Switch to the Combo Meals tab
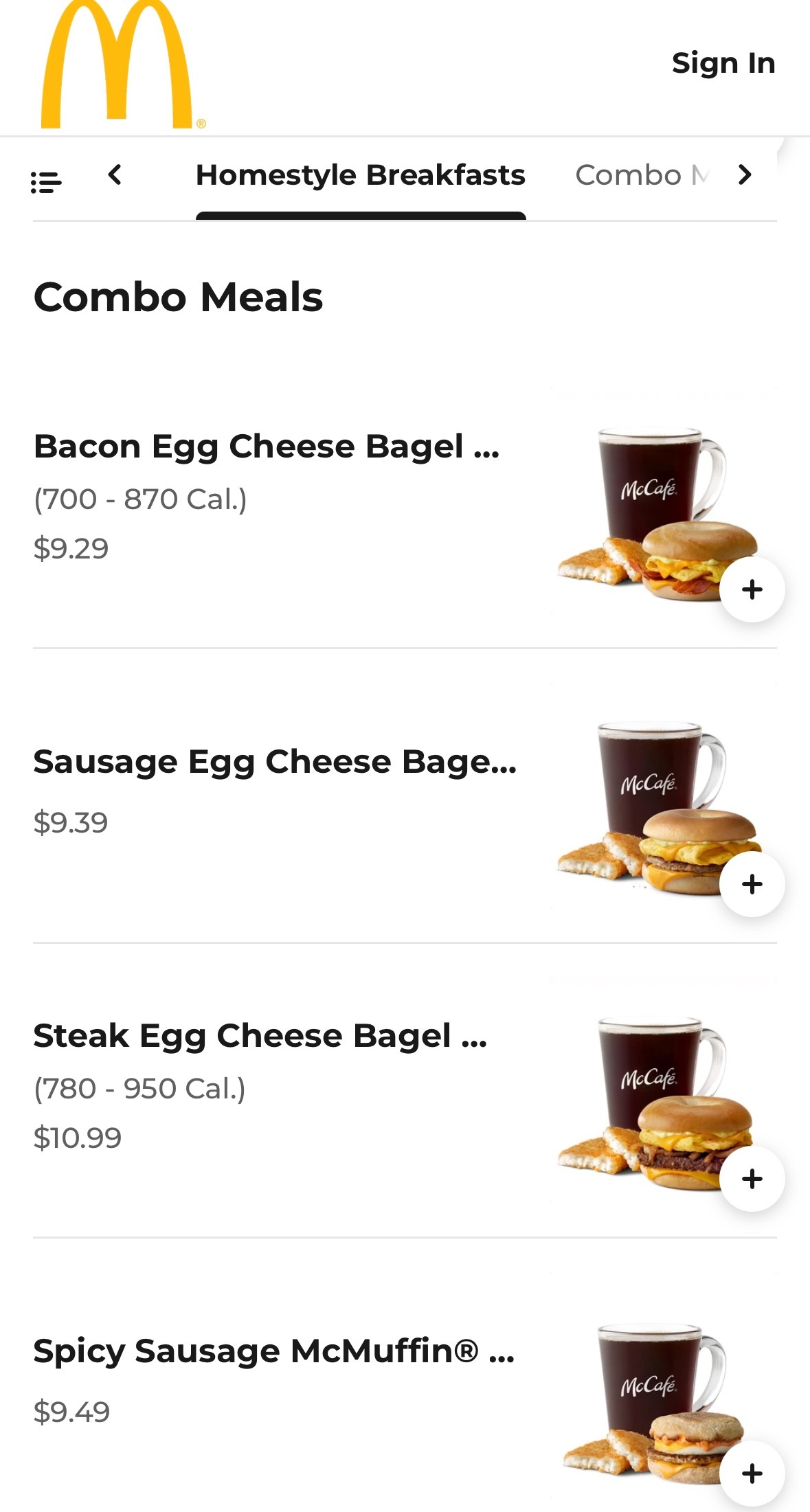This screenshot has height=1512, width=810. [x=640, y=175]
